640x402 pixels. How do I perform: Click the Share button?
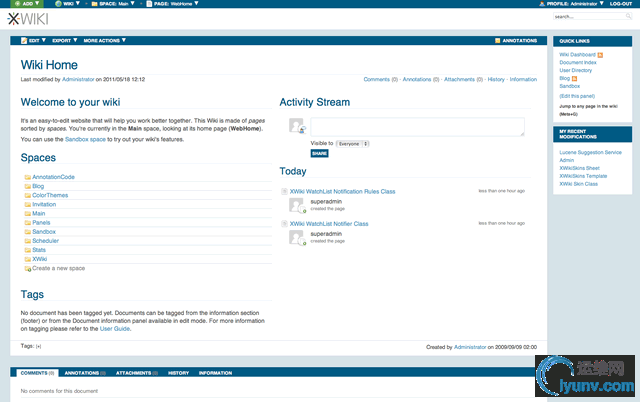coord(319,153)
